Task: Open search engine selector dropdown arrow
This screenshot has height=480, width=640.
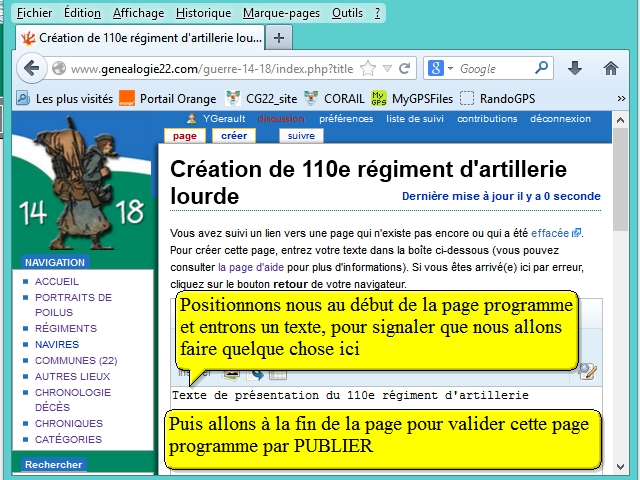Action: [450, 68]
